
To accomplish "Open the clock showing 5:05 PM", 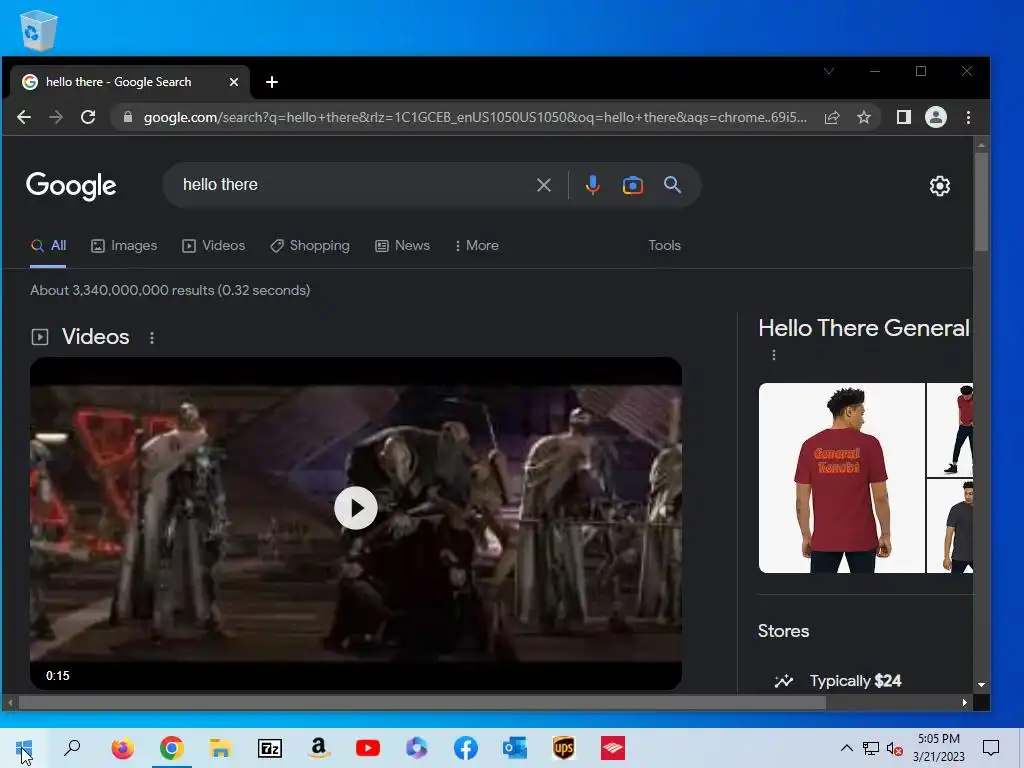I will click(x=938, y=748).
